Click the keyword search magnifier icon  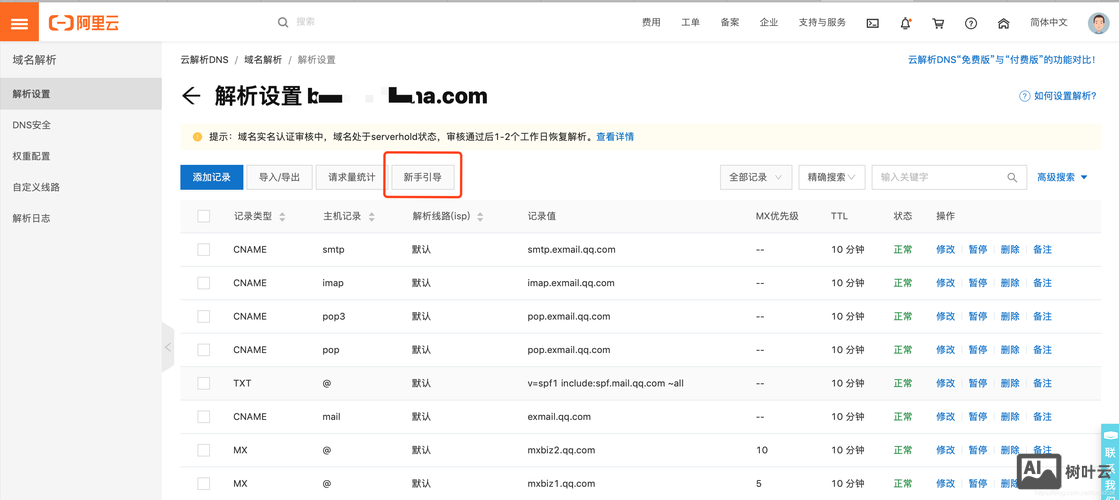click(1012, 178)
